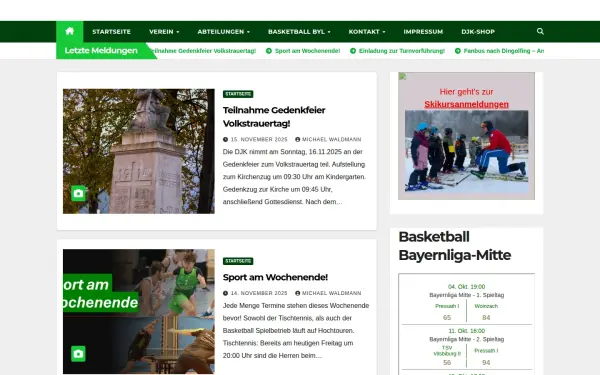Screen dimensions: 600x375
Task: Open the DJK-Shop menu item
Action: (x=478, y=32)
